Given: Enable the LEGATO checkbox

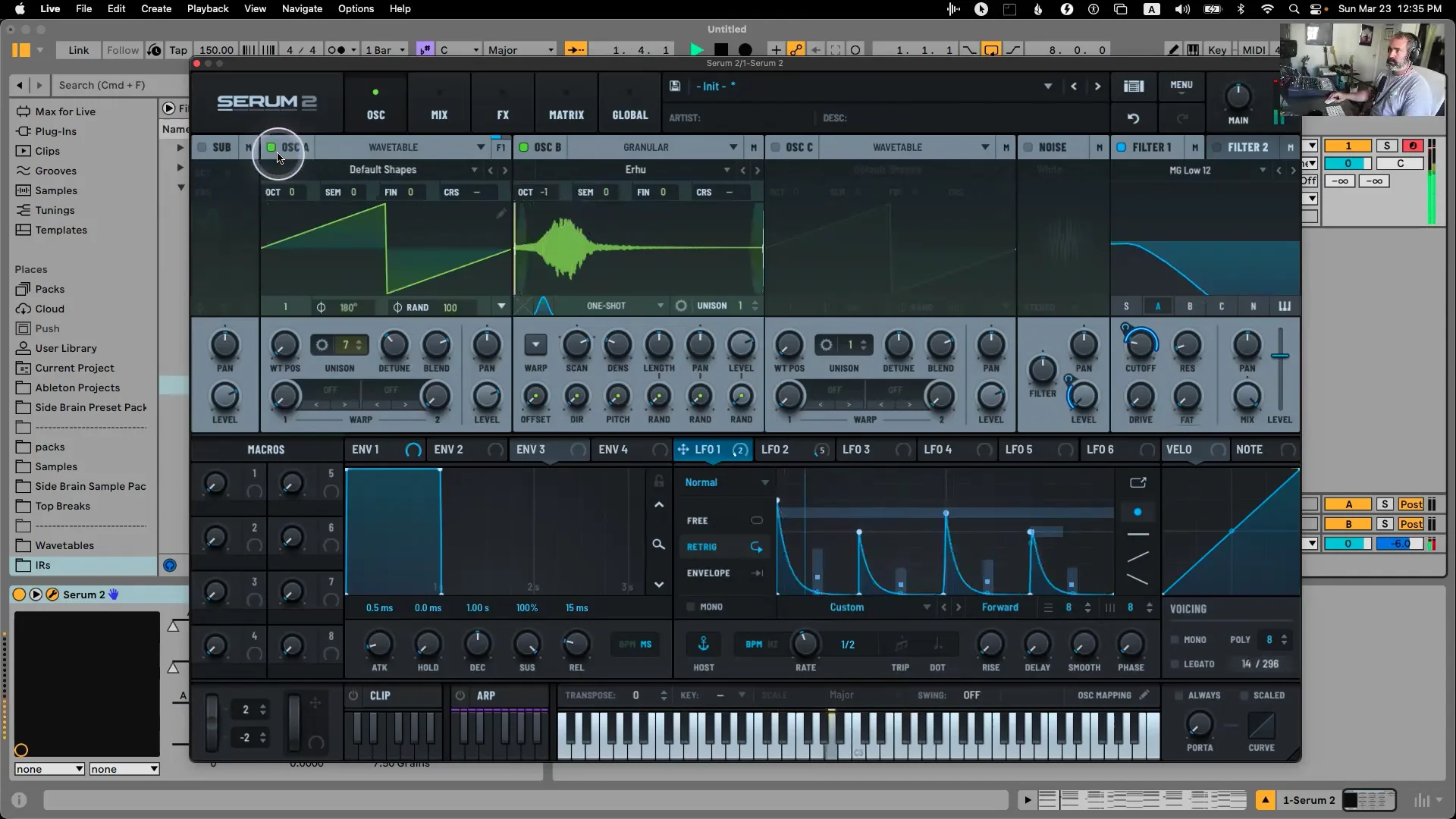Looking at the screenshot, I should 1175,664.
